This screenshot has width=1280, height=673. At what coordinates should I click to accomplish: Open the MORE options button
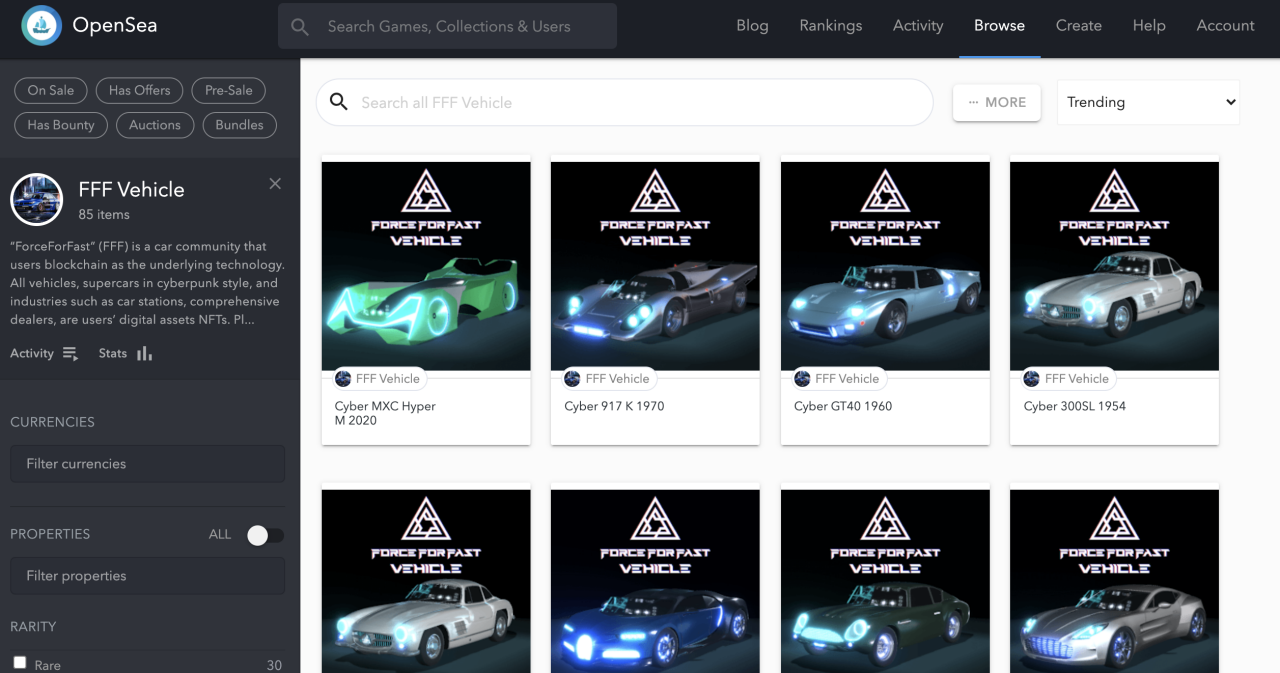click(x=997, y=102)
